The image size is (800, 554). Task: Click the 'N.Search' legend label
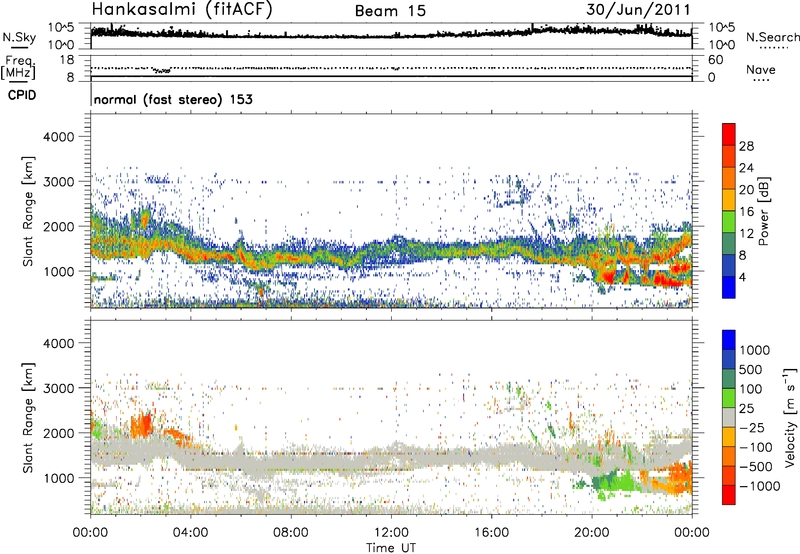click(773, 37)
